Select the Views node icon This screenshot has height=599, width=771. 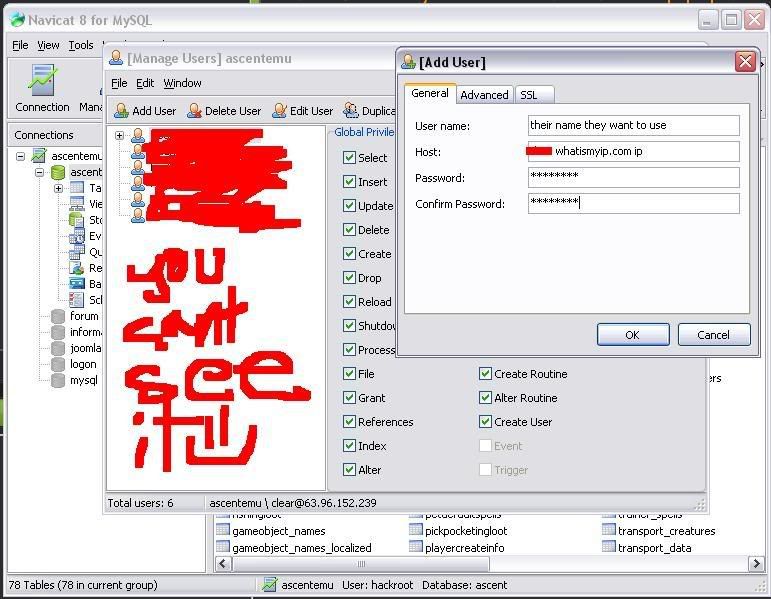[x=77, y=204]
